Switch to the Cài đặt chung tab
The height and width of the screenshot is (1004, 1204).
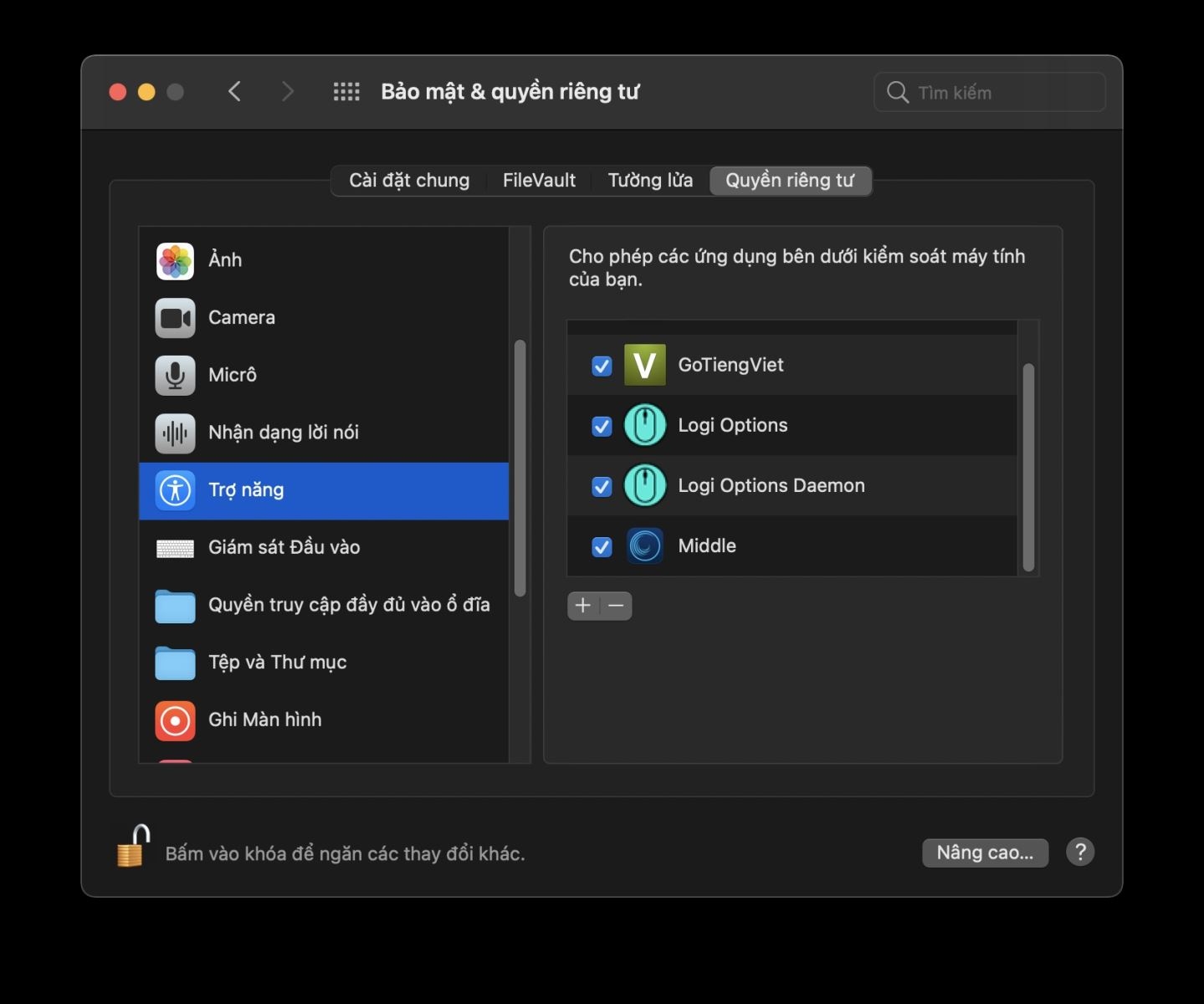click(409, 181)
